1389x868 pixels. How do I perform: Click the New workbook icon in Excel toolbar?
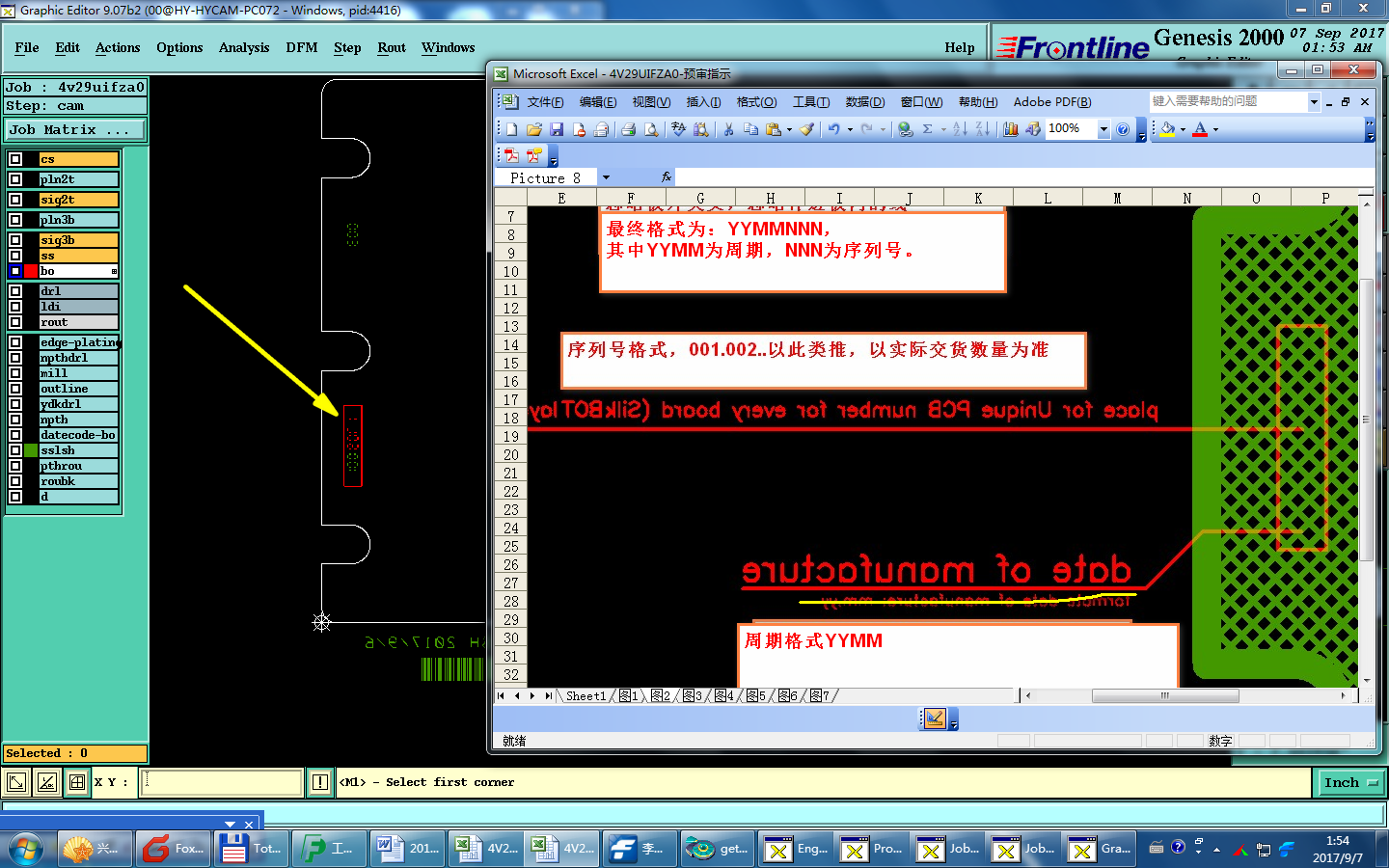(x=511, y=129)
